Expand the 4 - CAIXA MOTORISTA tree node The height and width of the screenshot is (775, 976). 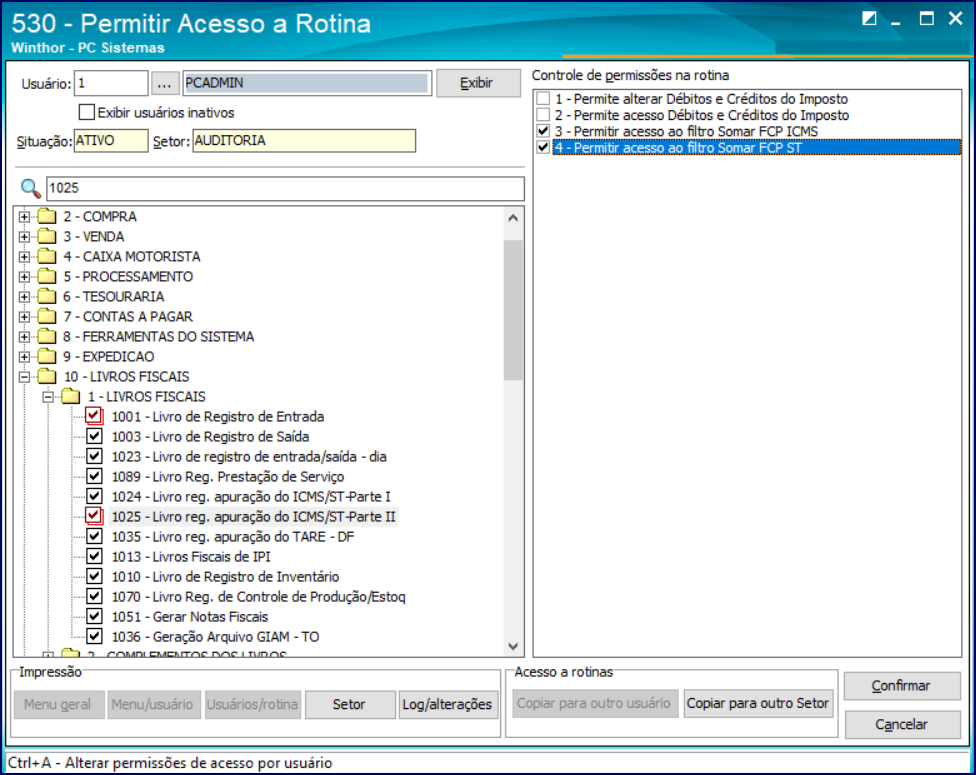coord(24,256)
